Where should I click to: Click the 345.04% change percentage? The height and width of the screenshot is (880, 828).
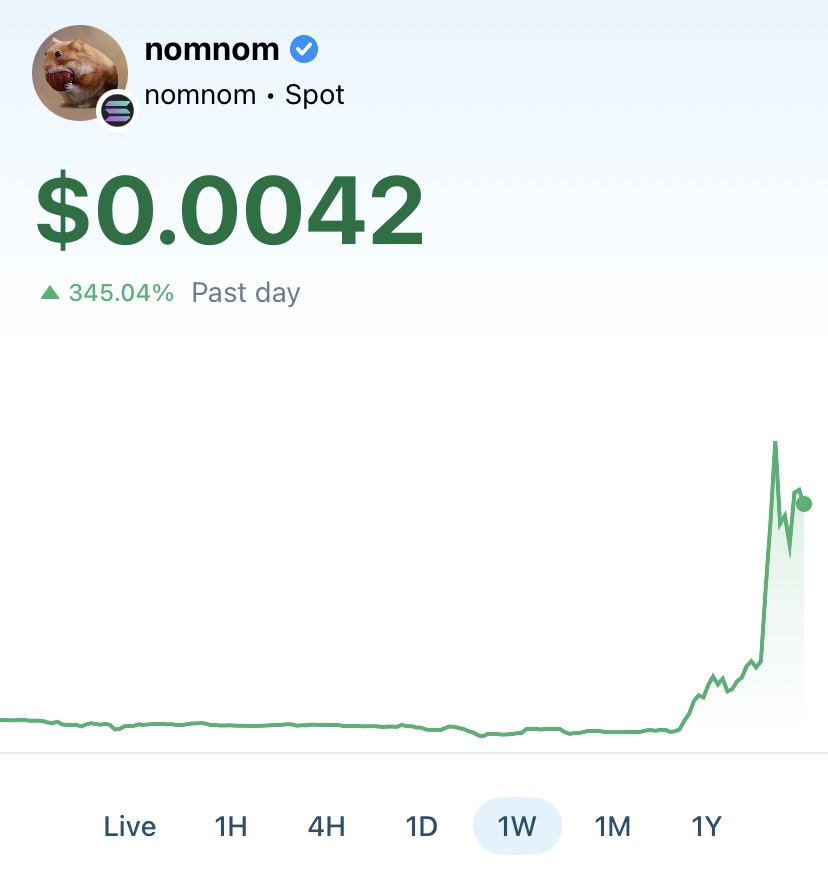pyautogui.click(x=121, y=292)
